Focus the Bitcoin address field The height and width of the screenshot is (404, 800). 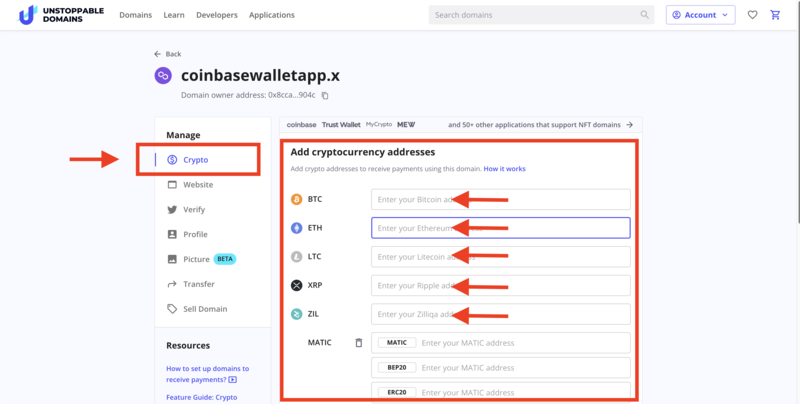(x=500, y=199)
